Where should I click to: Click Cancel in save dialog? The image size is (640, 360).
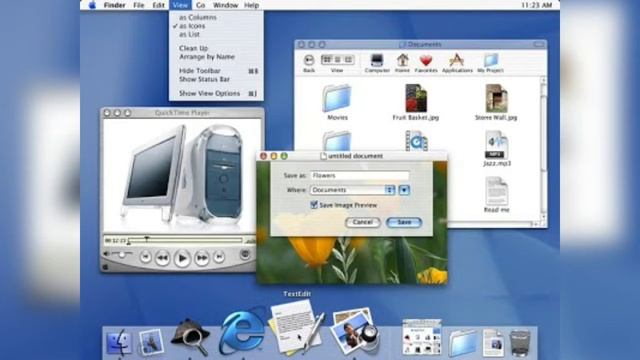click(x=362, y=222)
